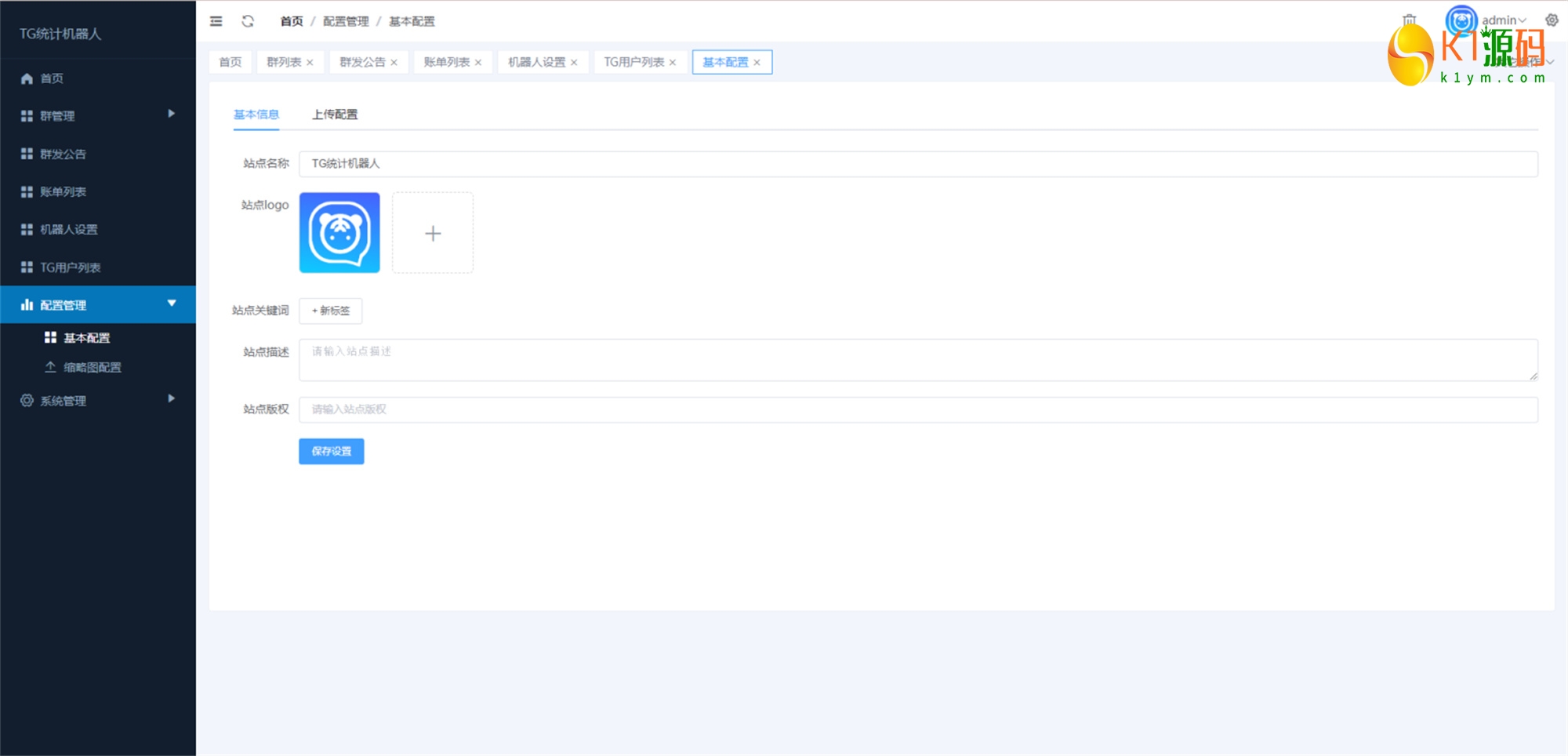Viewport: 1568px width, 756px height.
Task: Click the uploaded site logo thumbnail
Action: (x=339, y=233)
